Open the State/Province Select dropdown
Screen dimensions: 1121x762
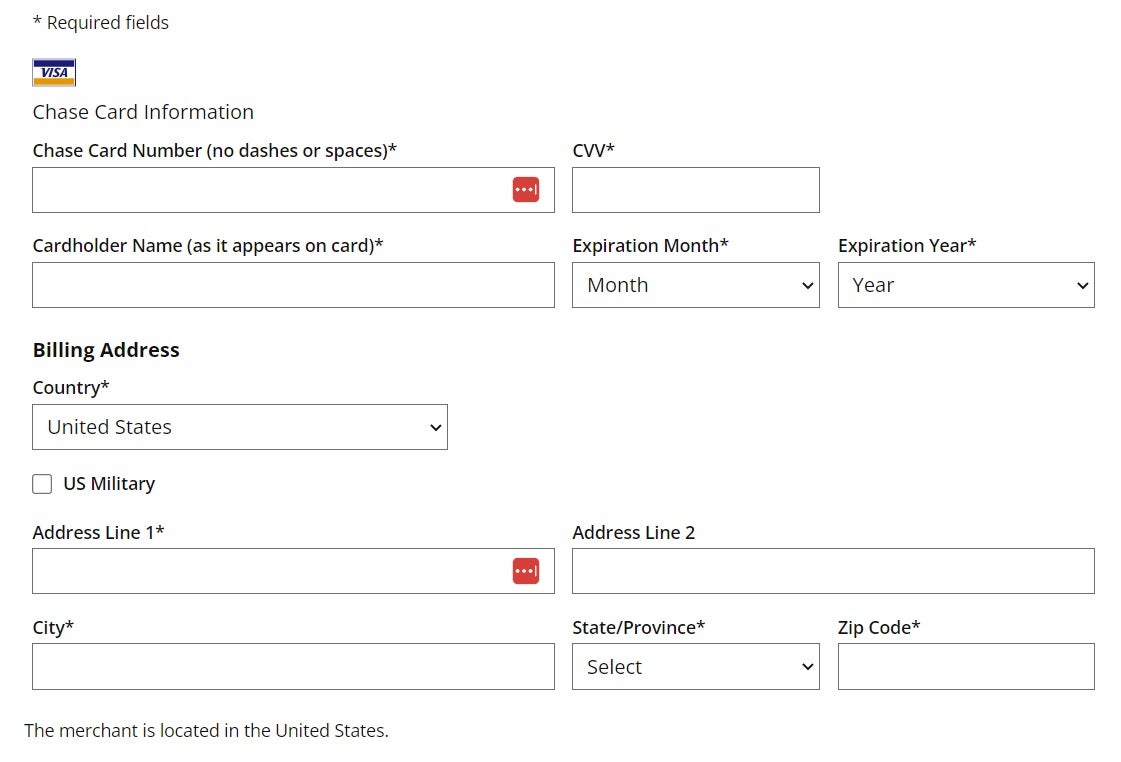(695, 667)
